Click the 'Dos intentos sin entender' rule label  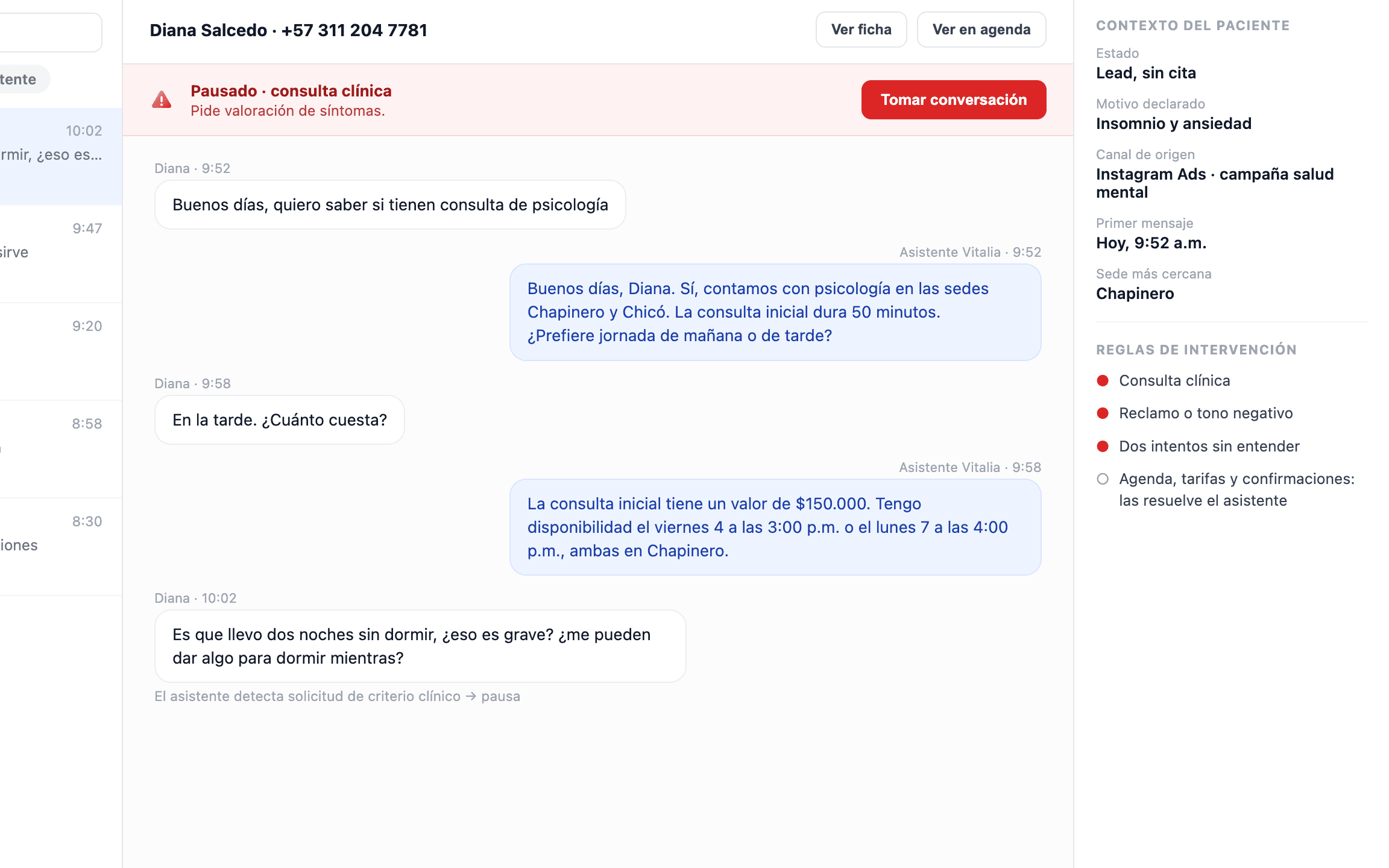click(x=1209, y=446)
